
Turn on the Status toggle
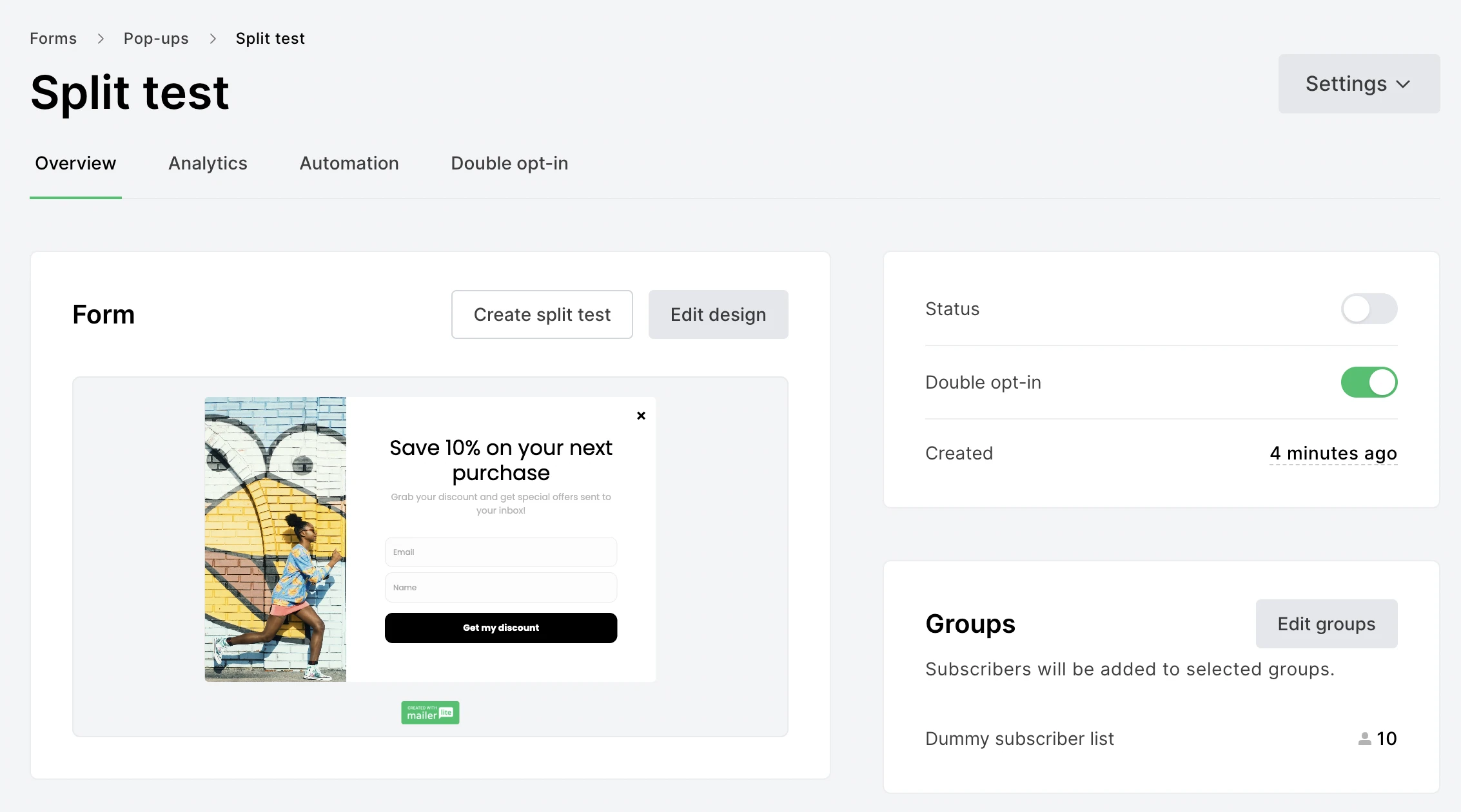1369,309
